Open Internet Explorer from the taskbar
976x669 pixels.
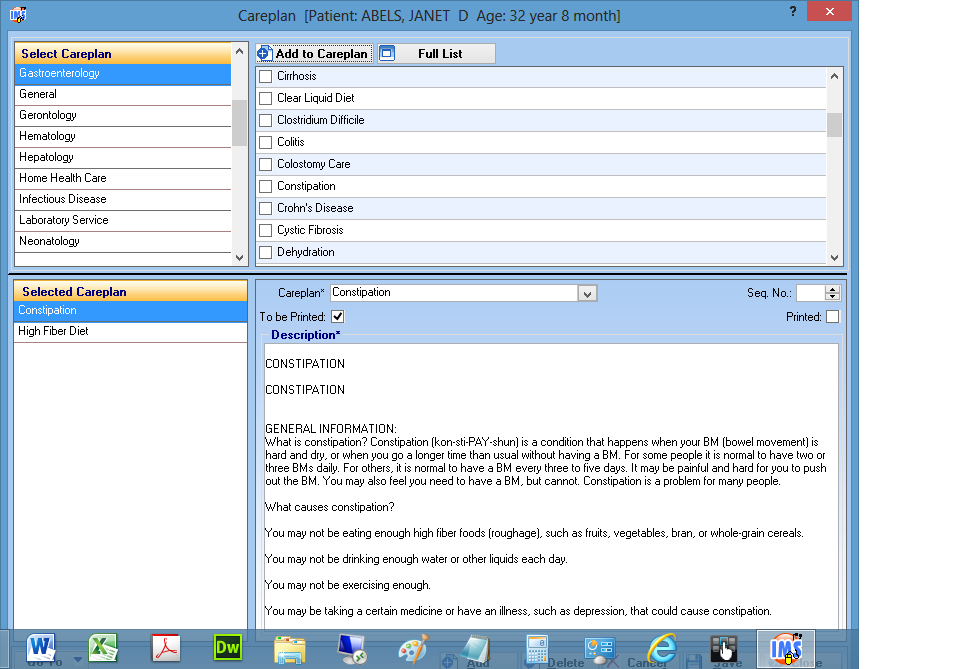click(661, 648)
